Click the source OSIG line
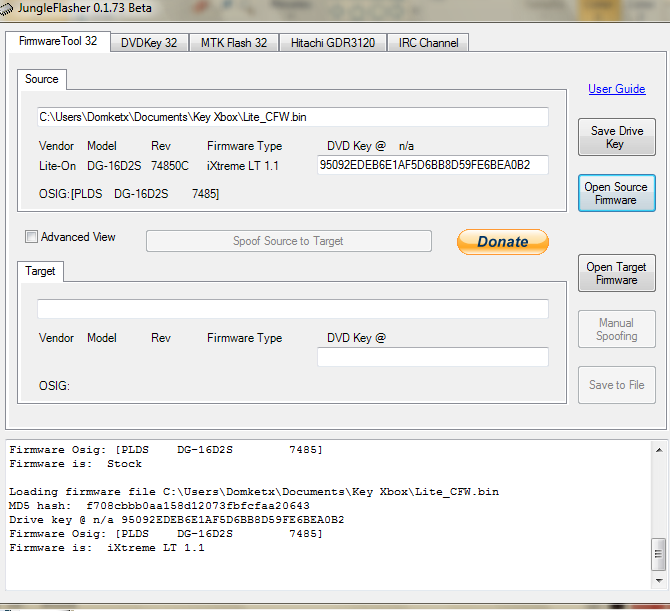This screenshot has height=611, width=670. [x=129, y=194]
